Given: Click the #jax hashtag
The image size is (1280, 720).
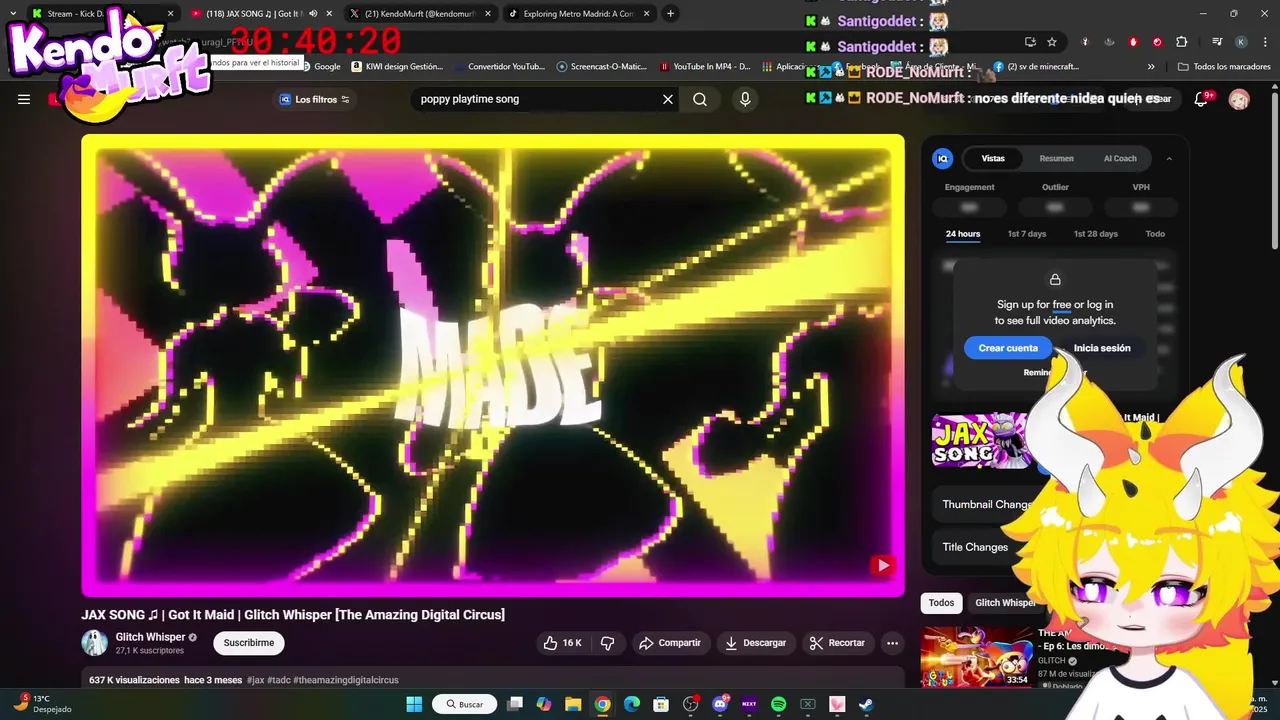Looking at the screenshot, I should [256, 680].
